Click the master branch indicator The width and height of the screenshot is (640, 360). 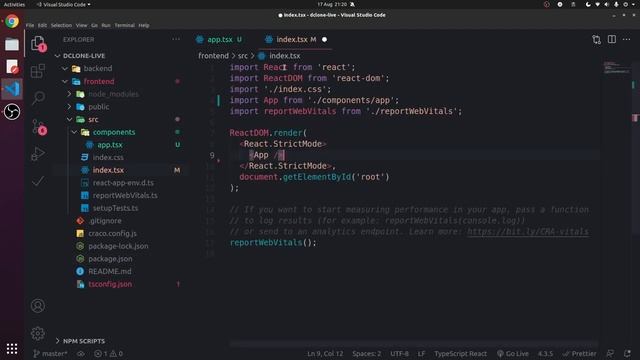50,353
